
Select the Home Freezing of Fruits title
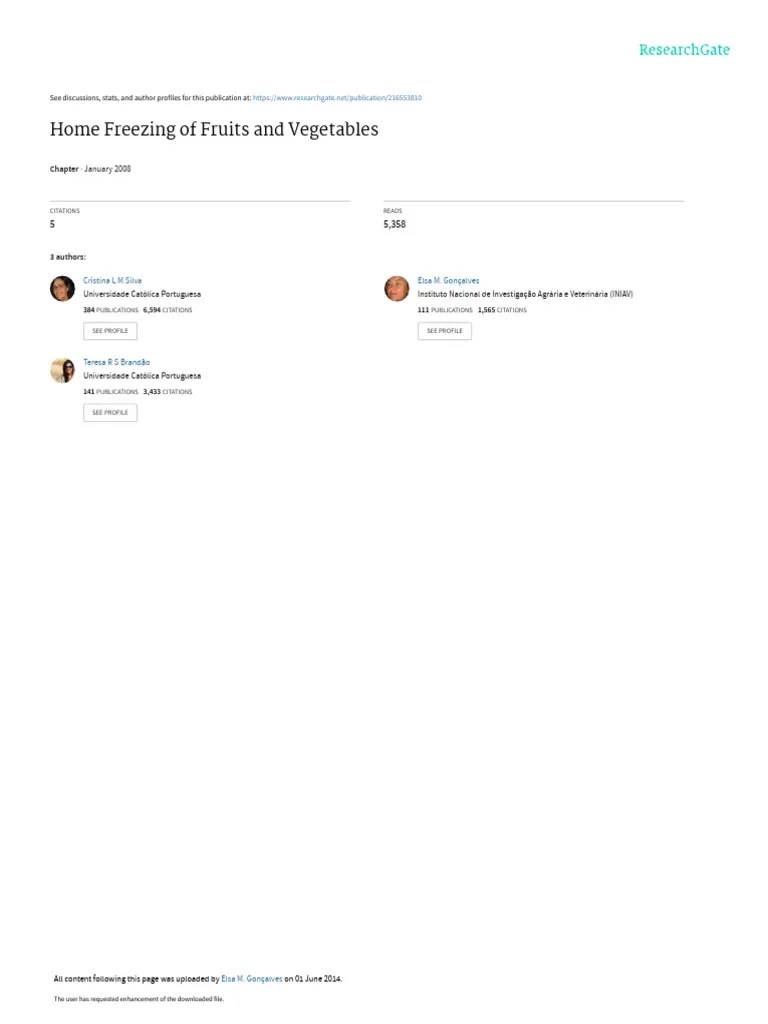pos(214,129)
